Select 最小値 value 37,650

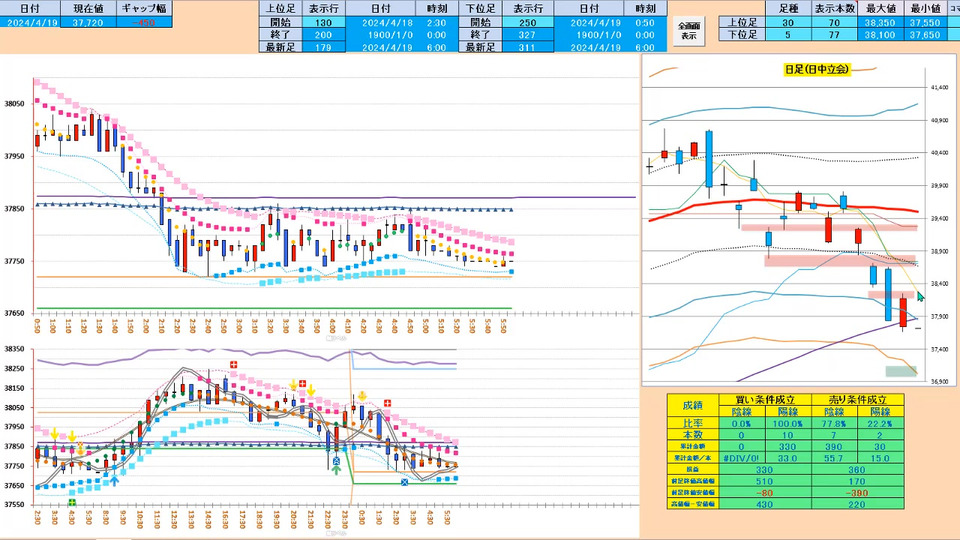pyautogui.click(x=924, y=35)
